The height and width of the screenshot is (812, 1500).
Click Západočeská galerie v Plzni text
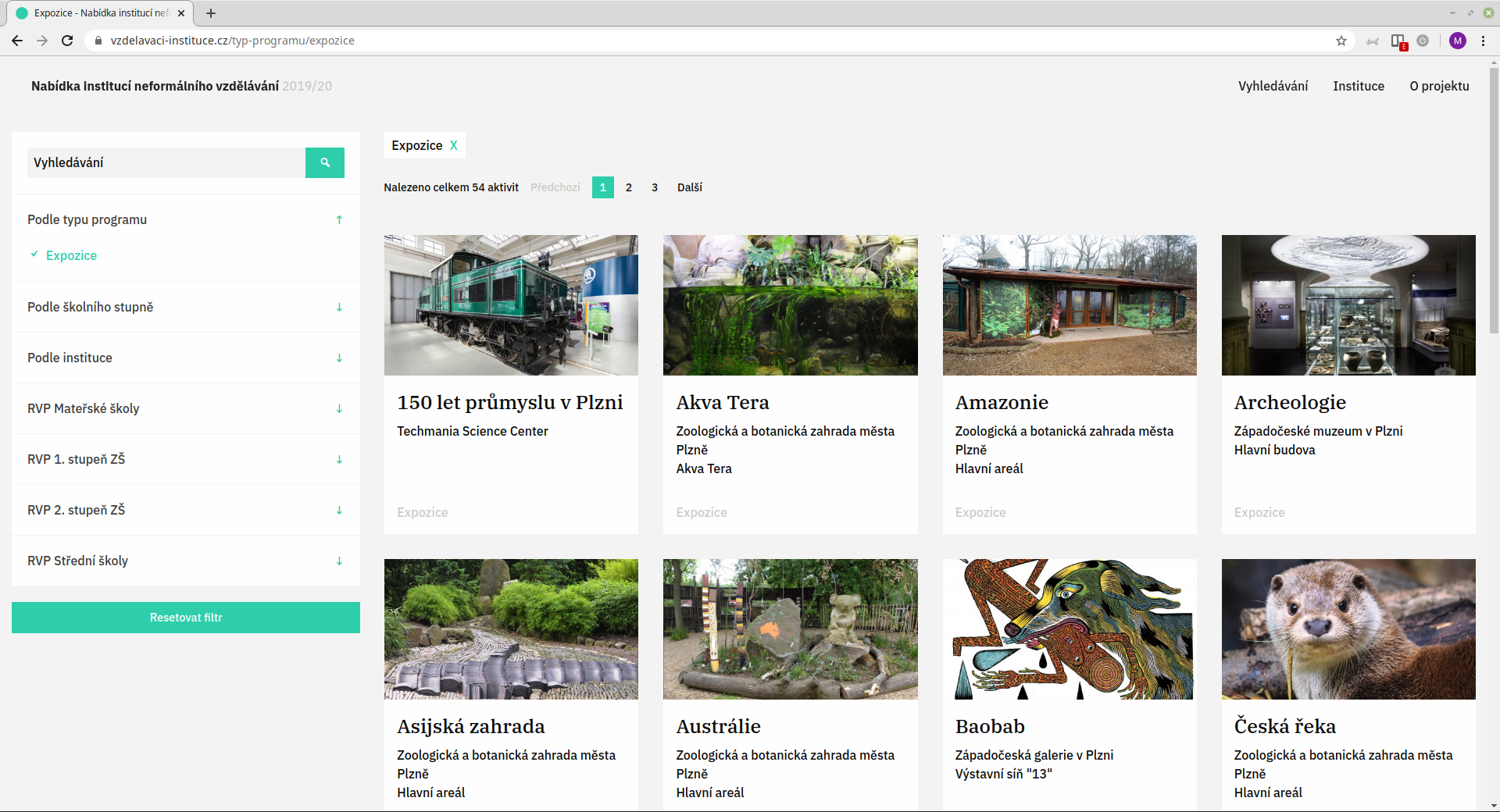pos(1034,755)
